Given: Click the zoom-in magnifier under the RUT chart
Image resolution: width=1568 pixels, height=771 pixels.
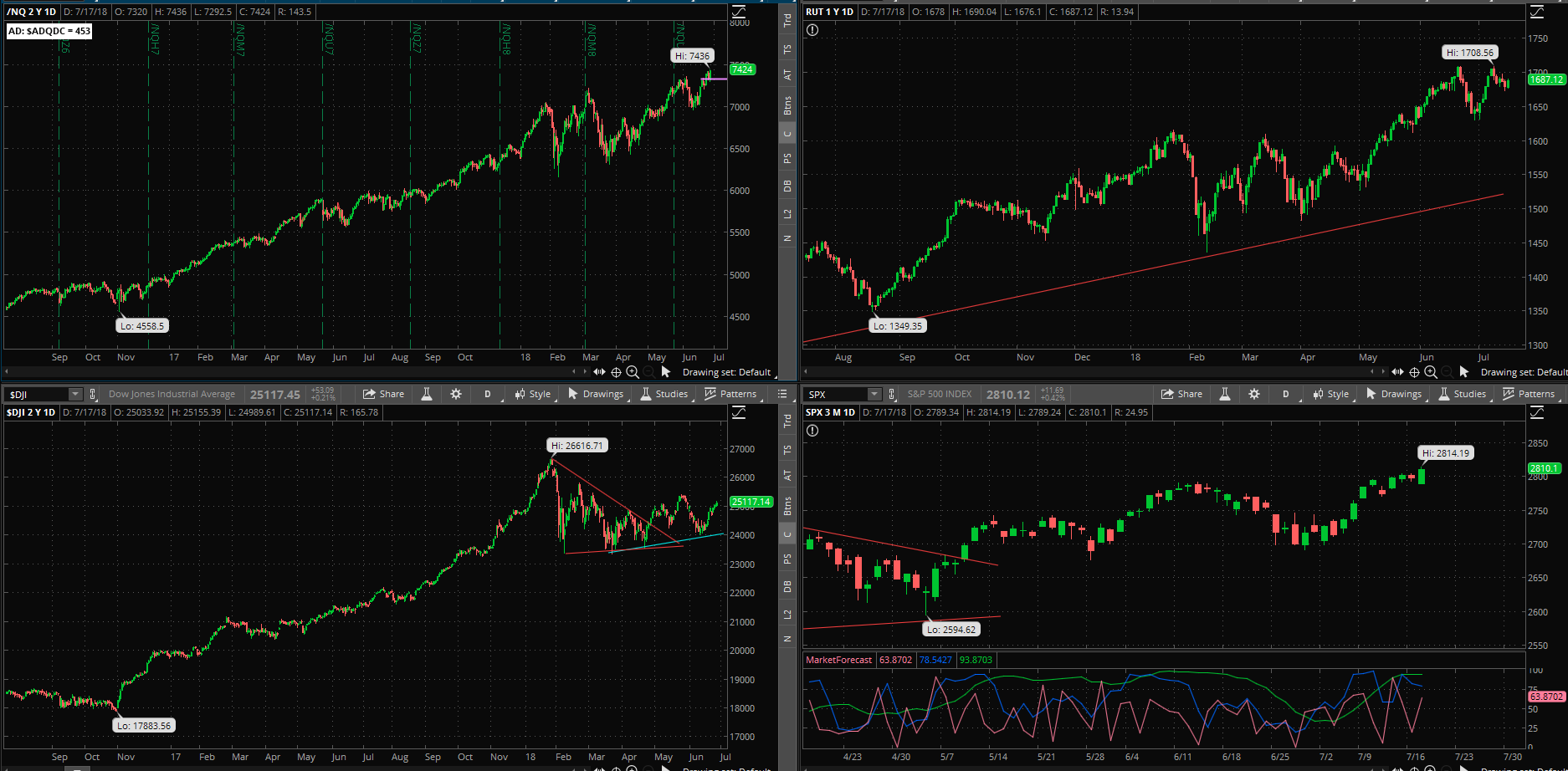Looking at the screenshot, I should point(1431,372).
